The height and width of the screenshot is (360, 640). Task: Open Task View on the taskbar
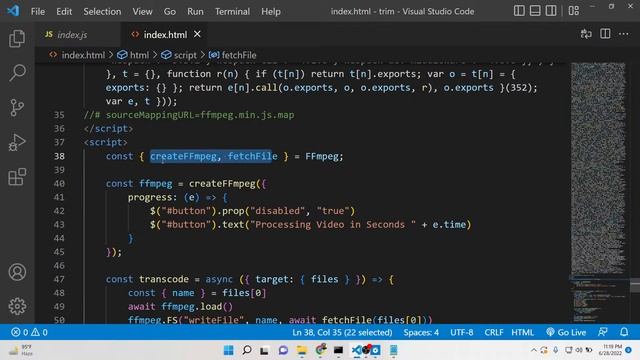tap(264, 350)
